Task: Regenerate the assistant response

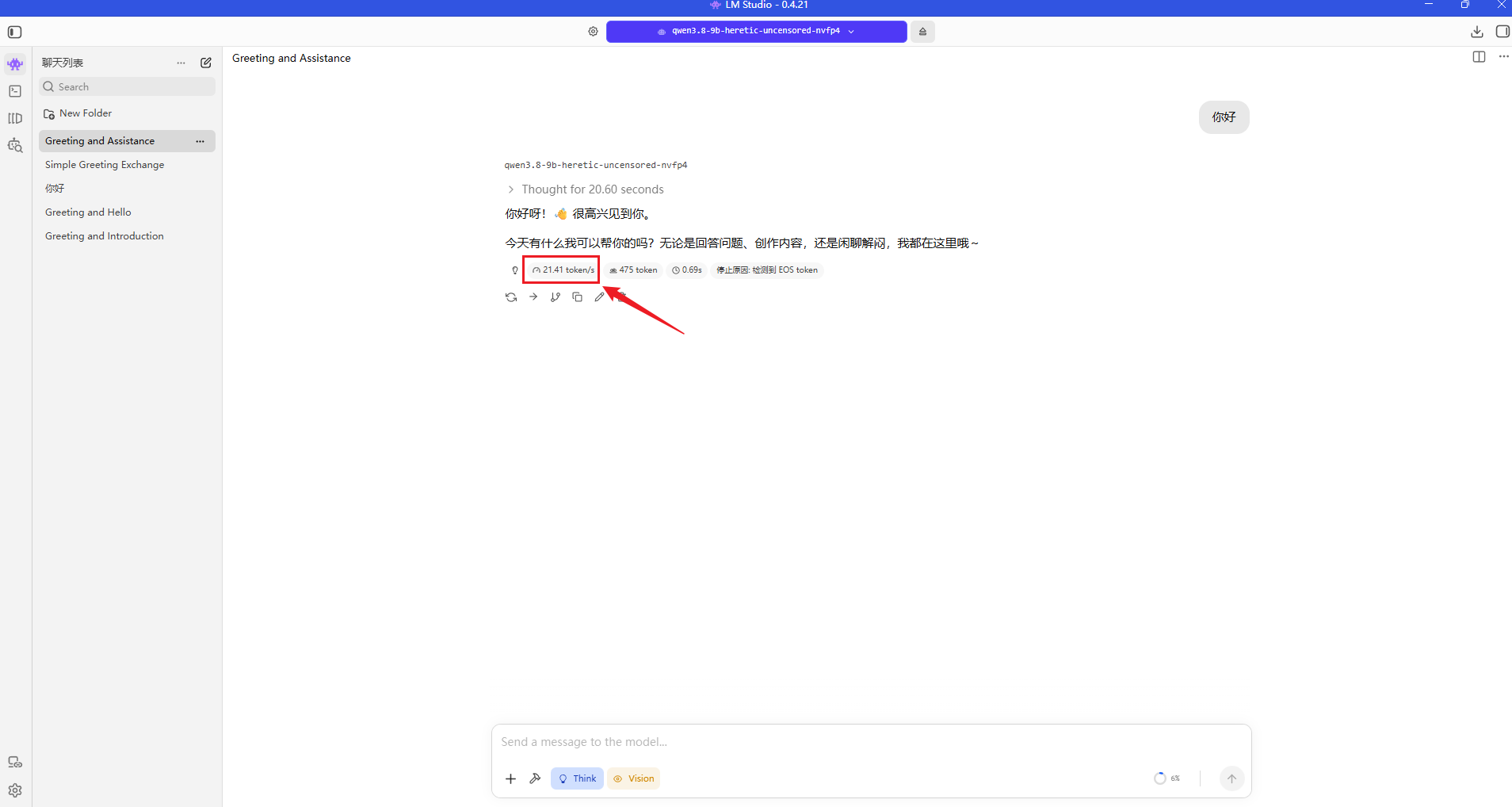Action: 511,297
